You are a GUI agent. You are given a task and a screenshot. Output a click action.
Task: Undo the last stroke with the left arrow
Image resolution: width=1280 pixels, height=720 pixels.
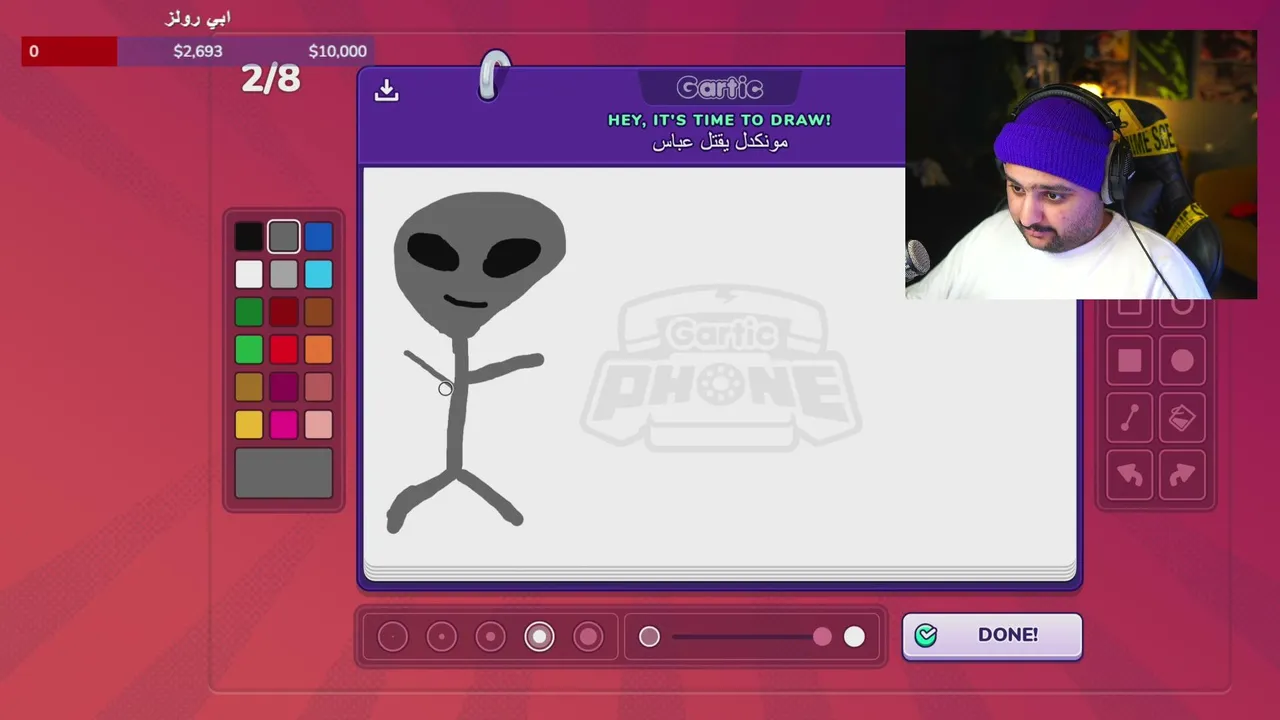[1129, 475]
